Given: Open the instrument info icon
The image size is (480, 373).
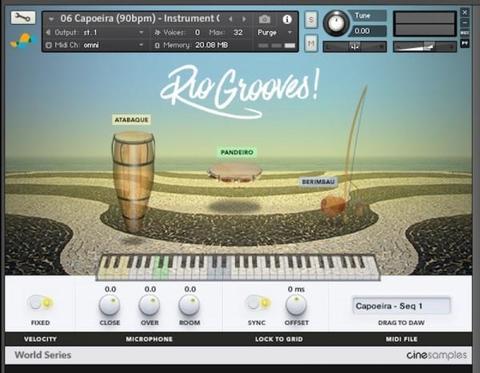Looking at the screenshot, I should (287, 19).
